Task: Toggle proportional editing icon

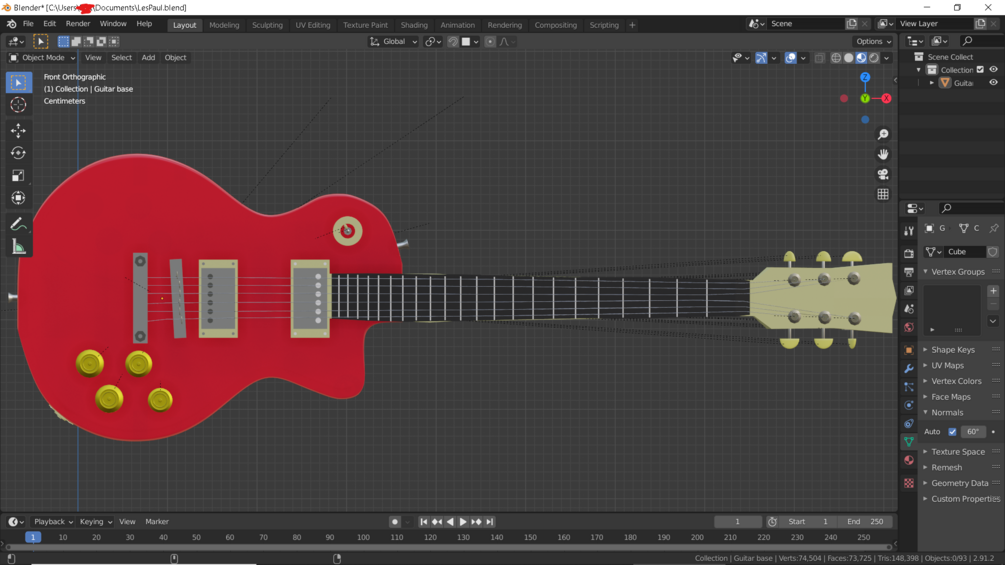Action: click(x=490, y=42)
